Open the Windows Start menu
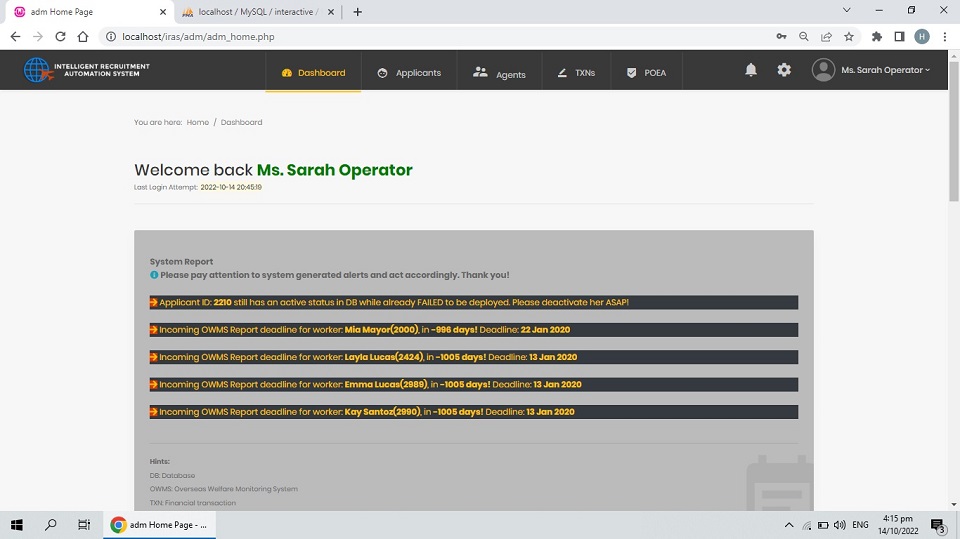Screen dimensions: 960x539 click(x=17, y=525)
